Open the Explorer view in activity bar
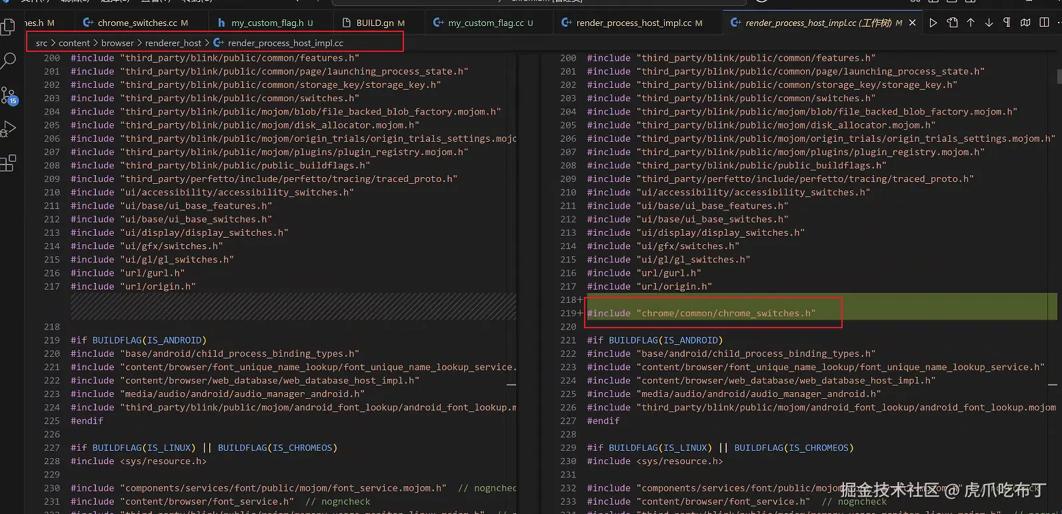Image resolution: width=1062 pixels, height=514 pixels. [x=8, y=27]
